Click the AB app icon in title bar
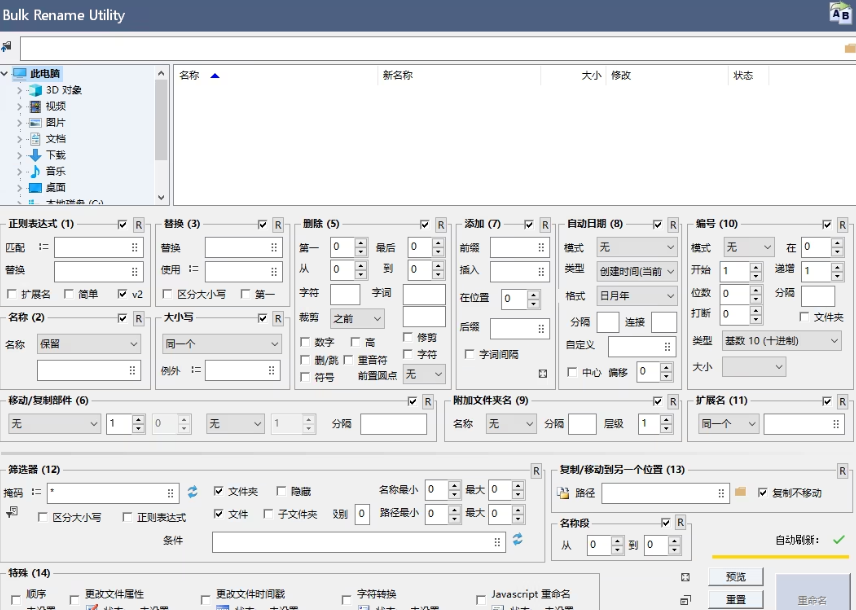856x610 pixels. (840, 13)
